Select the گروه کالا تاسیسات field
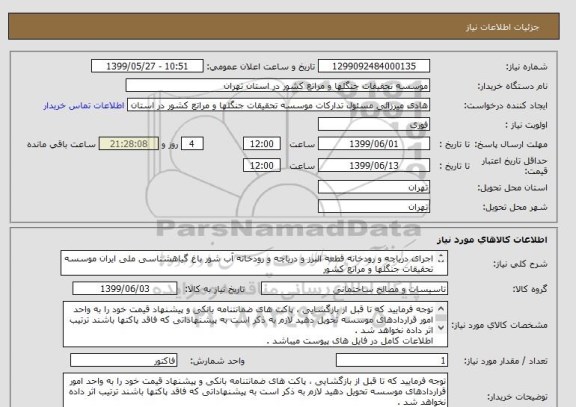This screenshot has height=407, width=576. (x=354, y=289)
